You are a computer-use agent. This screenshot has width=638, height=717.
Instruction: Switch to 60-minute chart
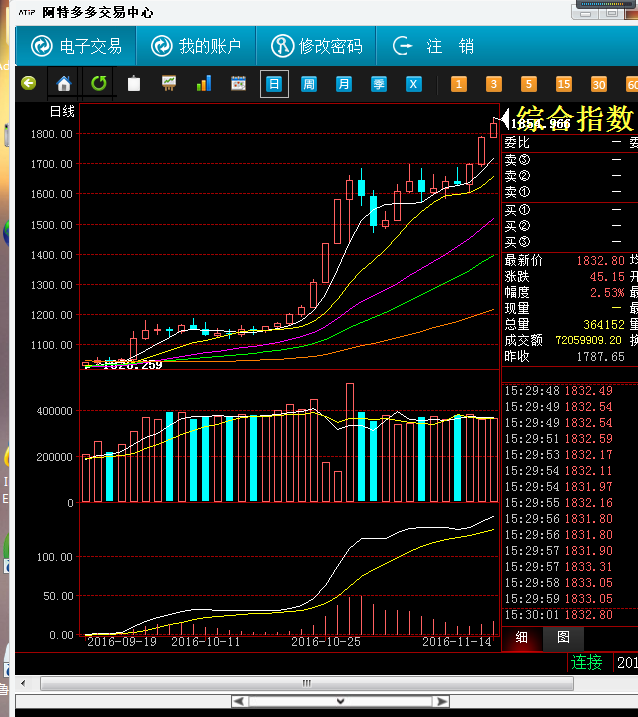pyautogui.click(x=632, y=84)
